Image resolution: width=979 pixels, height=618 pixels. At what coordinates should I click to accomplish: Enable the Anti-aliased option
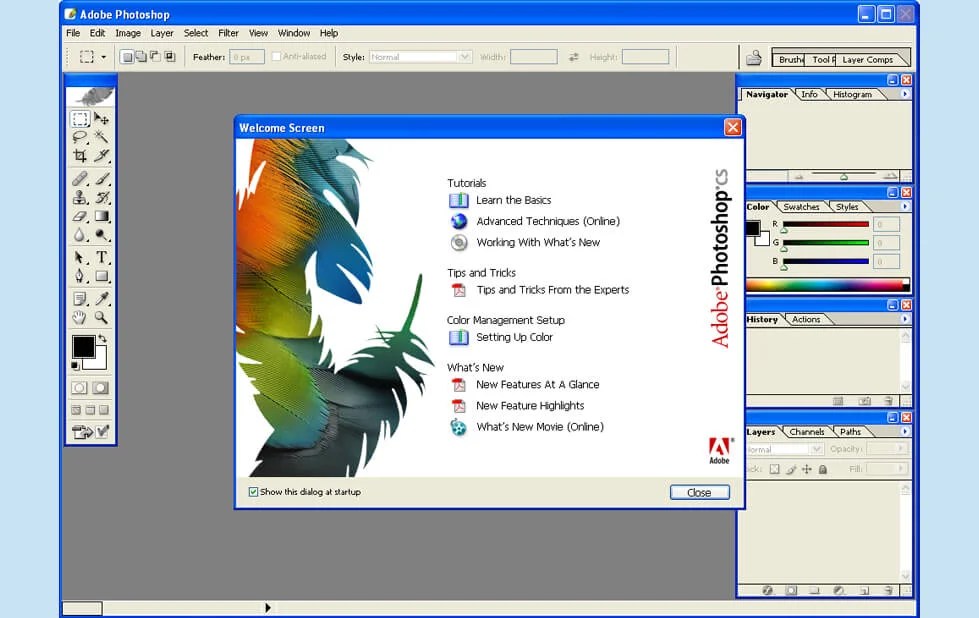click(276, 56)
